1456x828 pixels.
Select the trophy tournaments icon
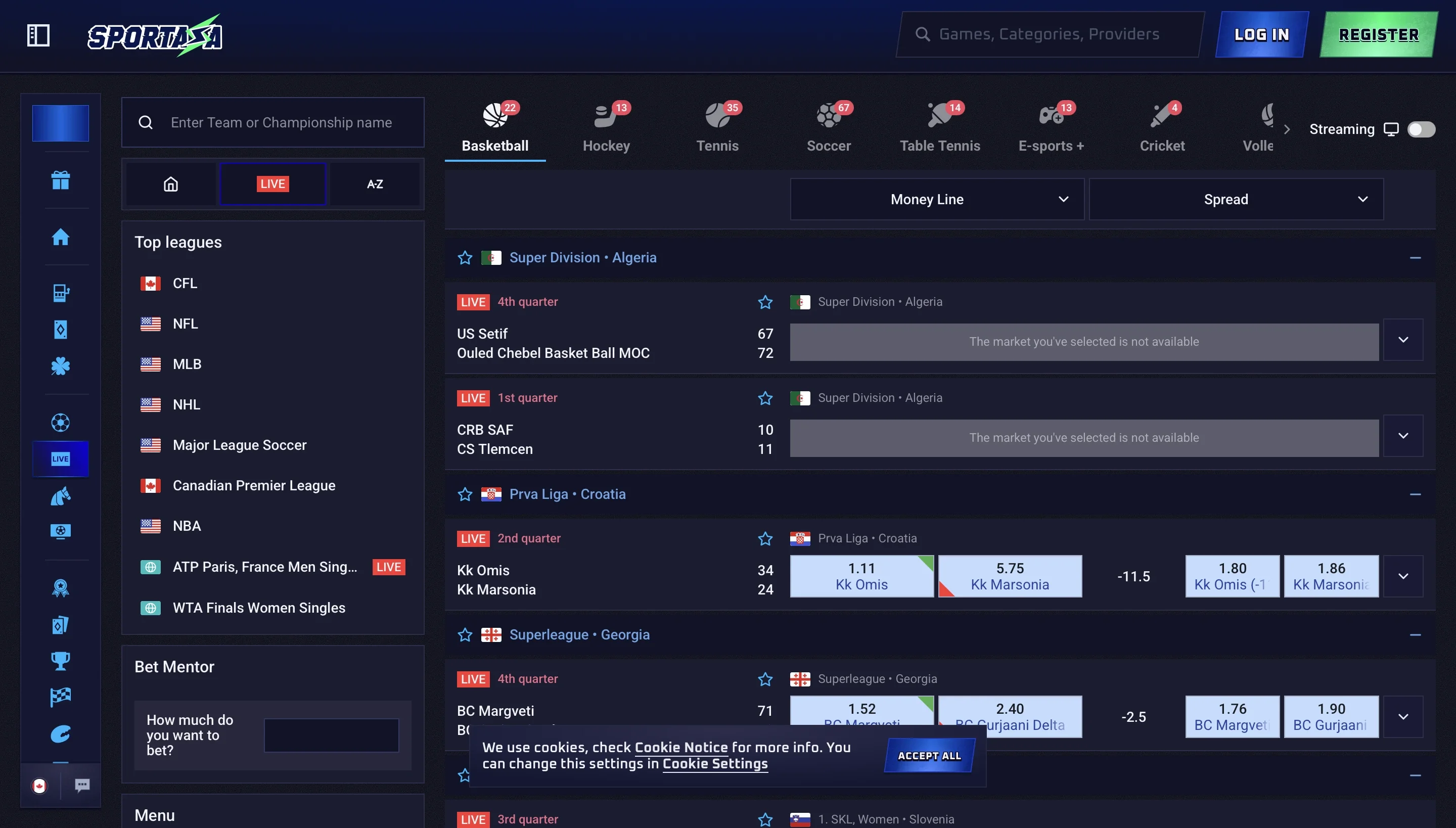(60, 660)
